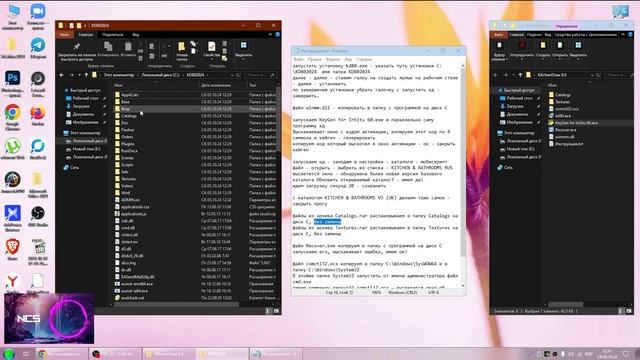The height and width of the screenshot is (360, 640).
Task: Open View (Вид) tab in KD802024 window
Action: point(136,35)
